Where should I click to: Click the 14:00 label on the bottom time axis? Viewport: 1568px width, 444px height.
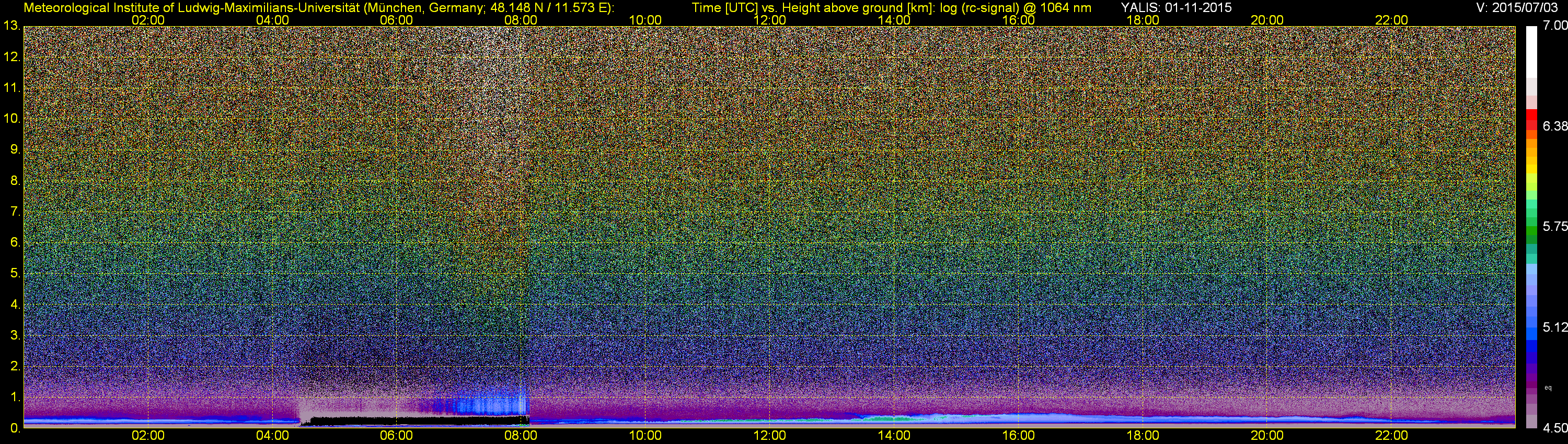(894, 436)
